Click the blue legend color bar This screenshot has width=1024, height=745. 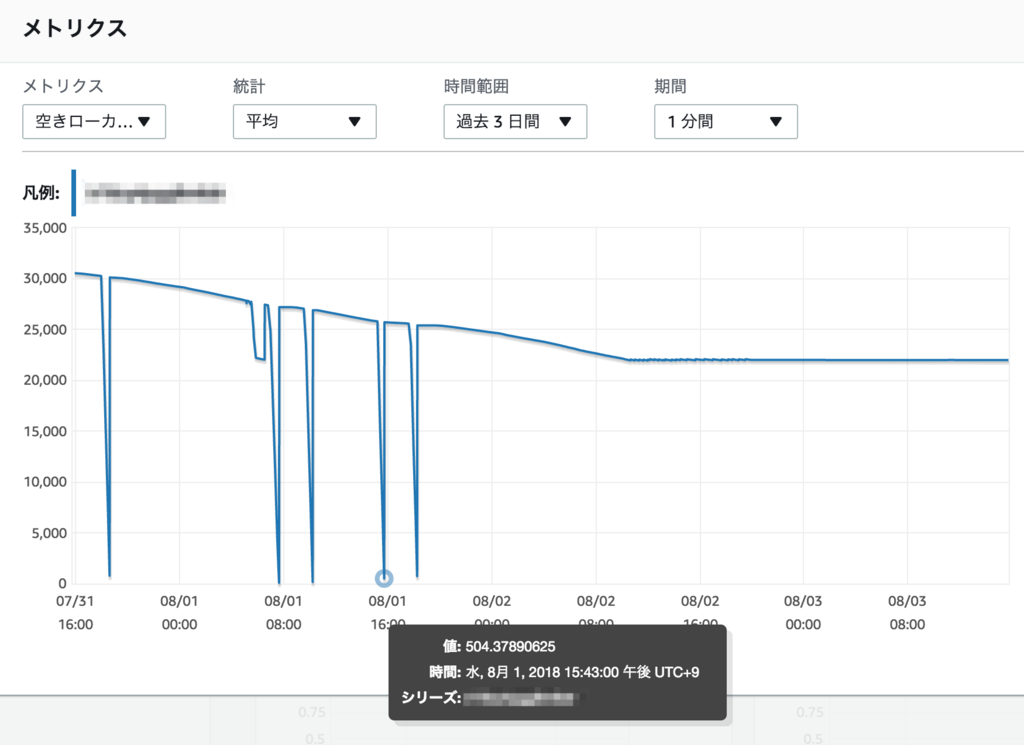click(74, 193)
